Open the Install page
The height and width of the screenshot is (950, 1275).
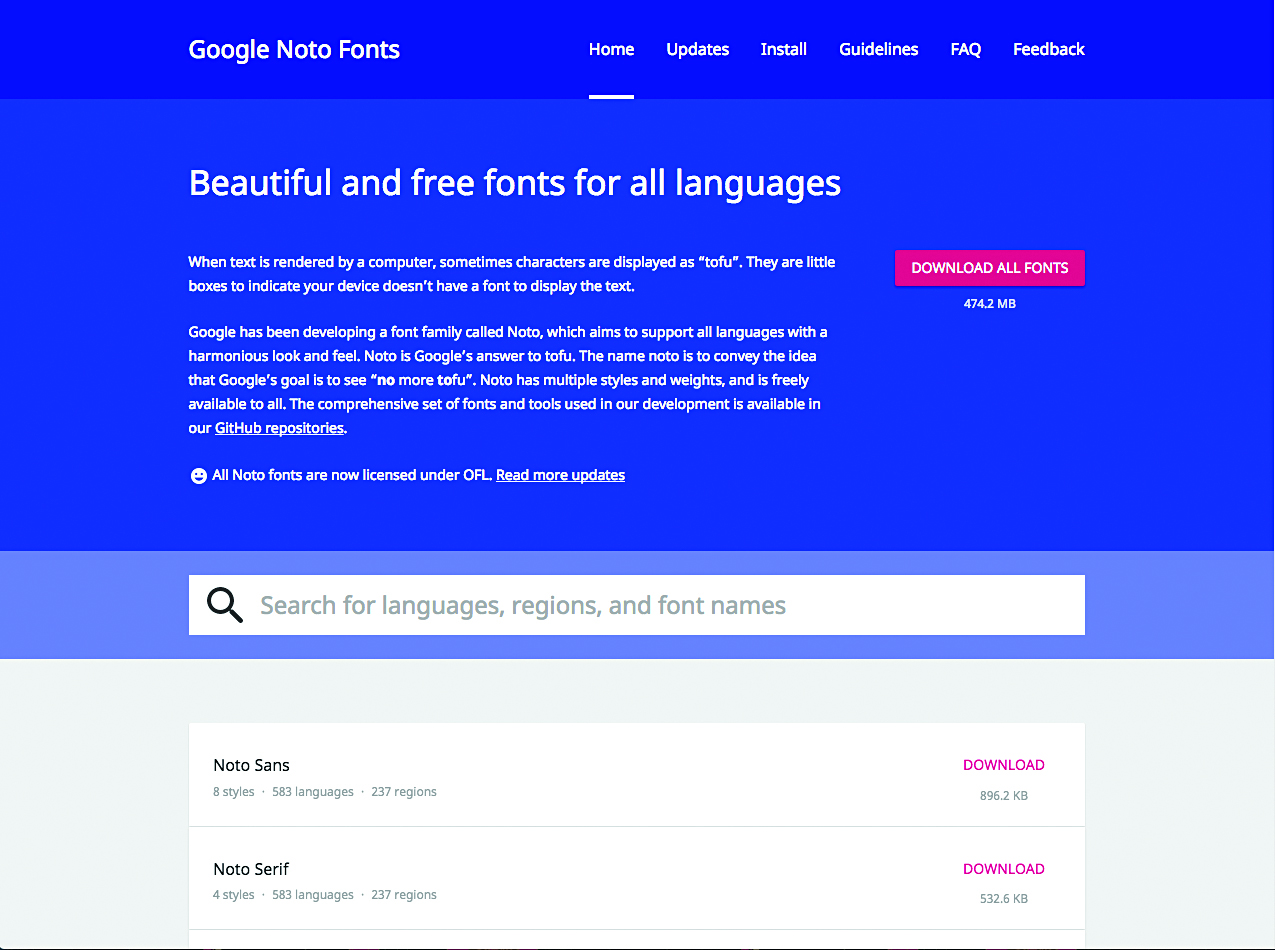pyautogui.click(x=784, y=49)
